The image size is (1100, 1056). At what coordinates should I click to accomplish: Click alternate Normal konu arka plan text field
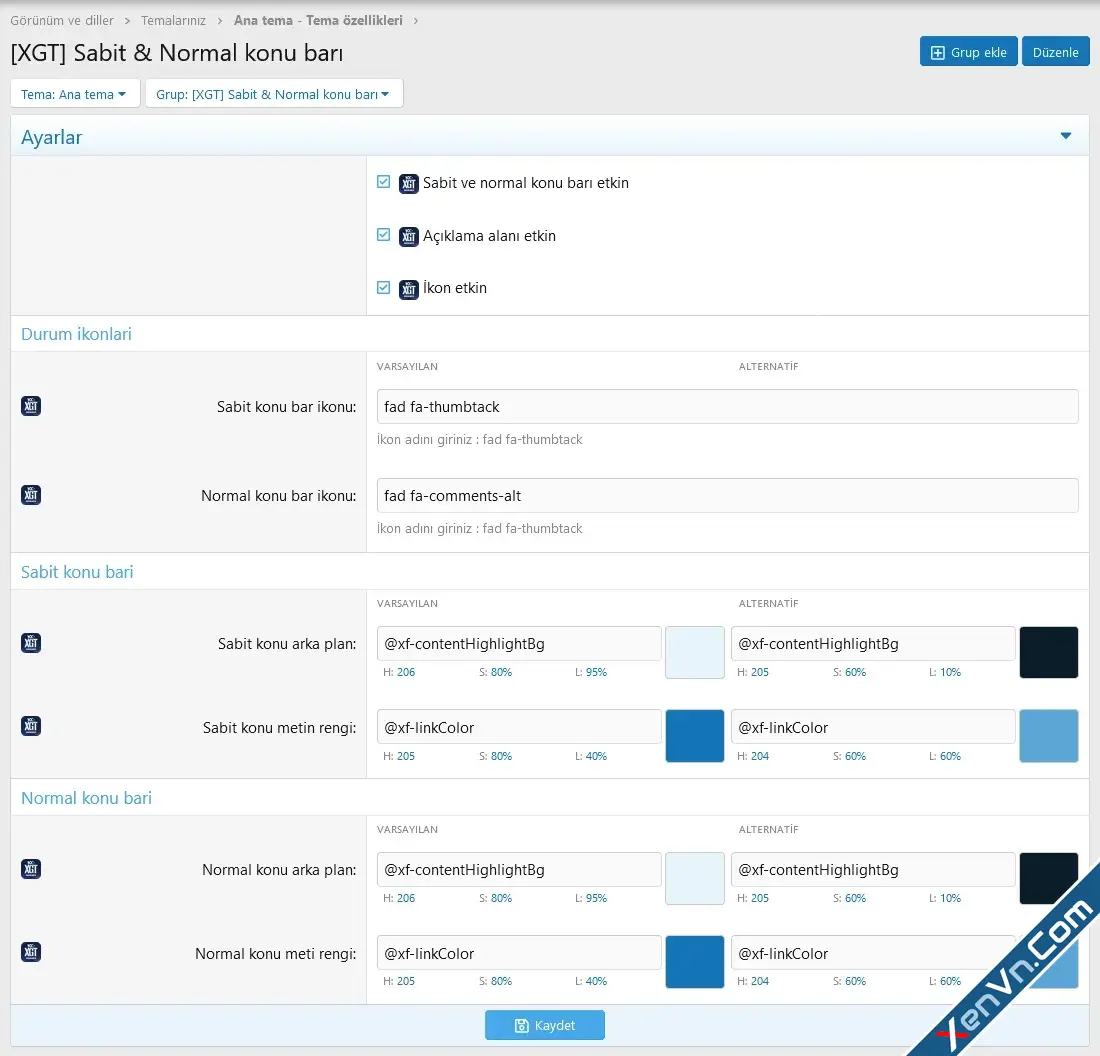point(873,869)
